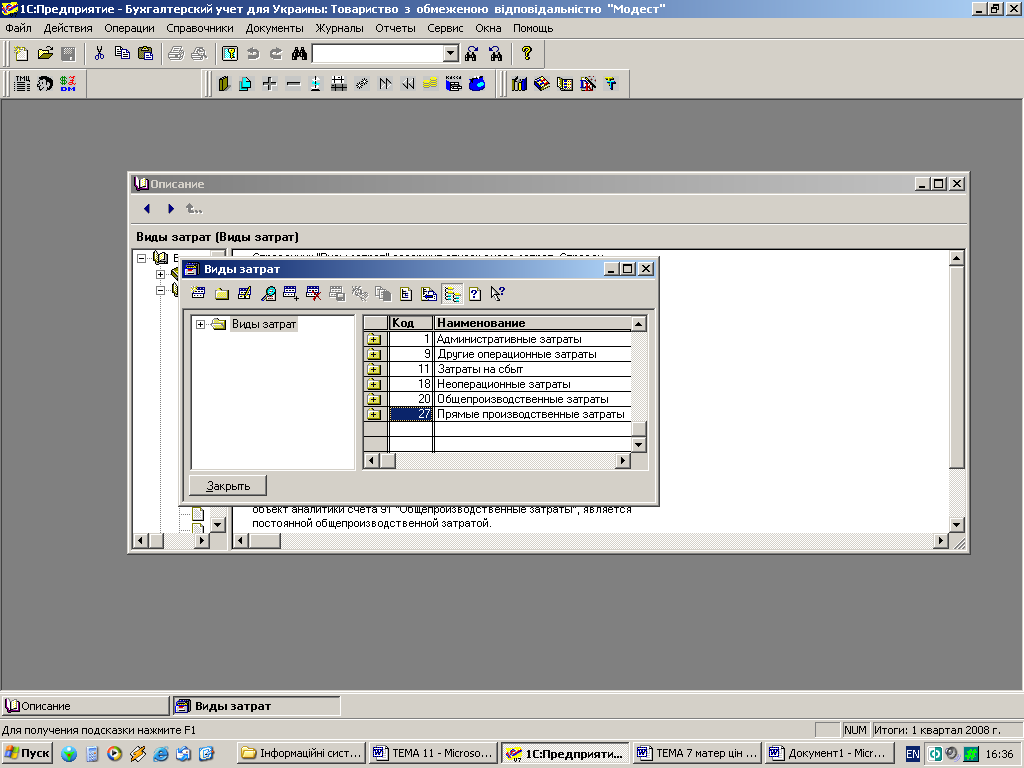The height and width of the screenshot is (768, 1024).
Task: Click the blue piggy bank icon
Action: coord(477,84)
